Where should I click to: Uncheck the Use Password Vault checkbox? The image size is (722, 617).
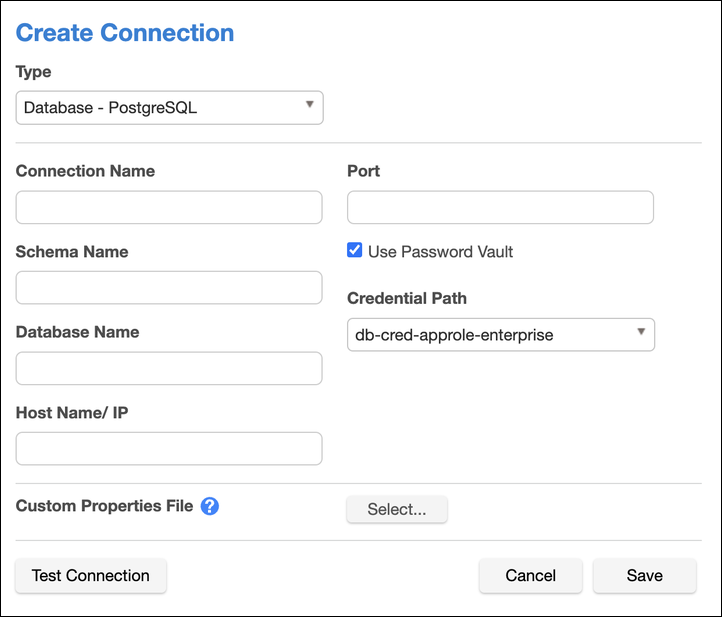[355, 251]
